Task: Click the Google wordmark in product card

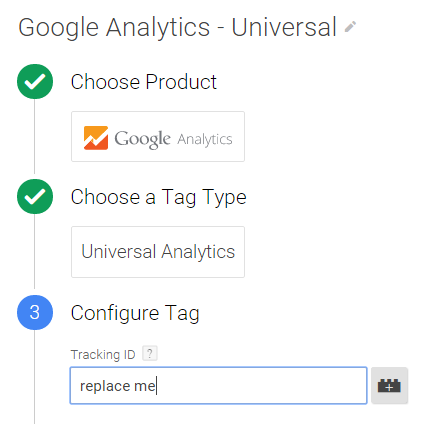Action: pos(142,139)
